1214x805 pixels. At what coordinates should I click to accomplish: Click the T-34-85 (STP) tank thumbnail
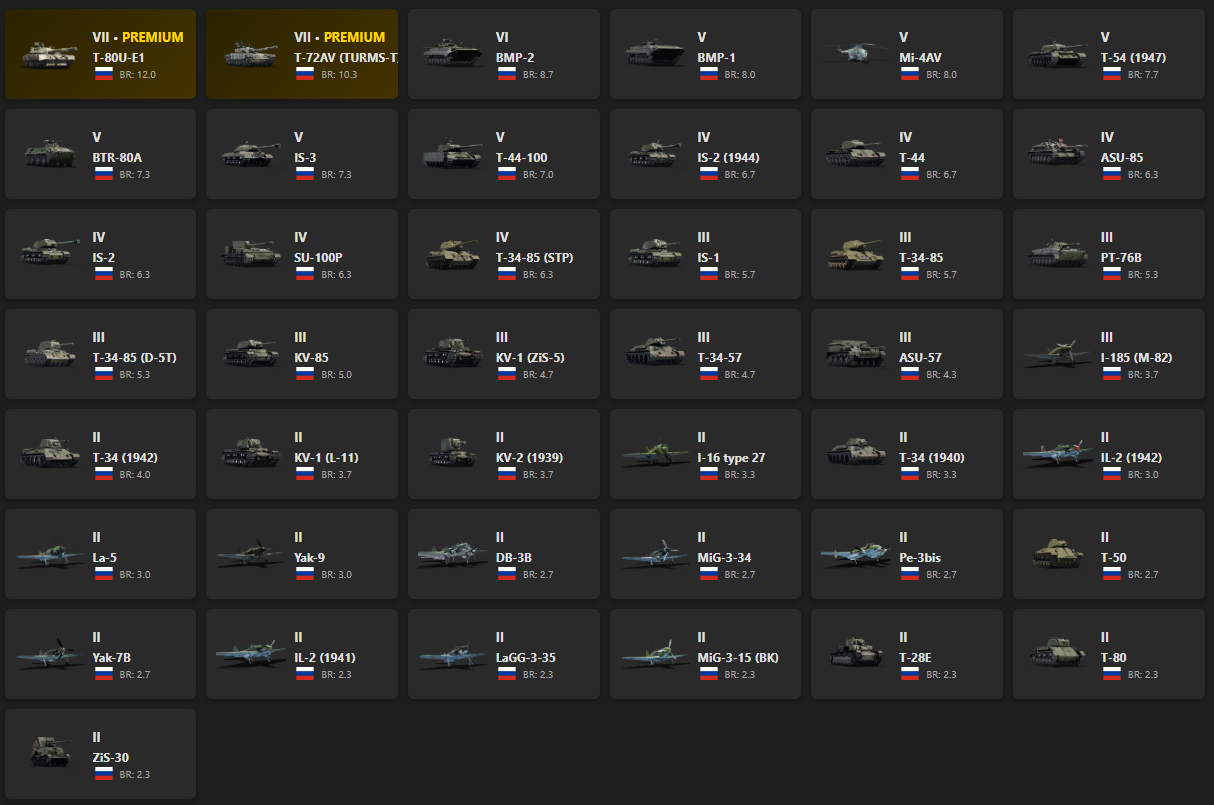(x=454, y=254)
